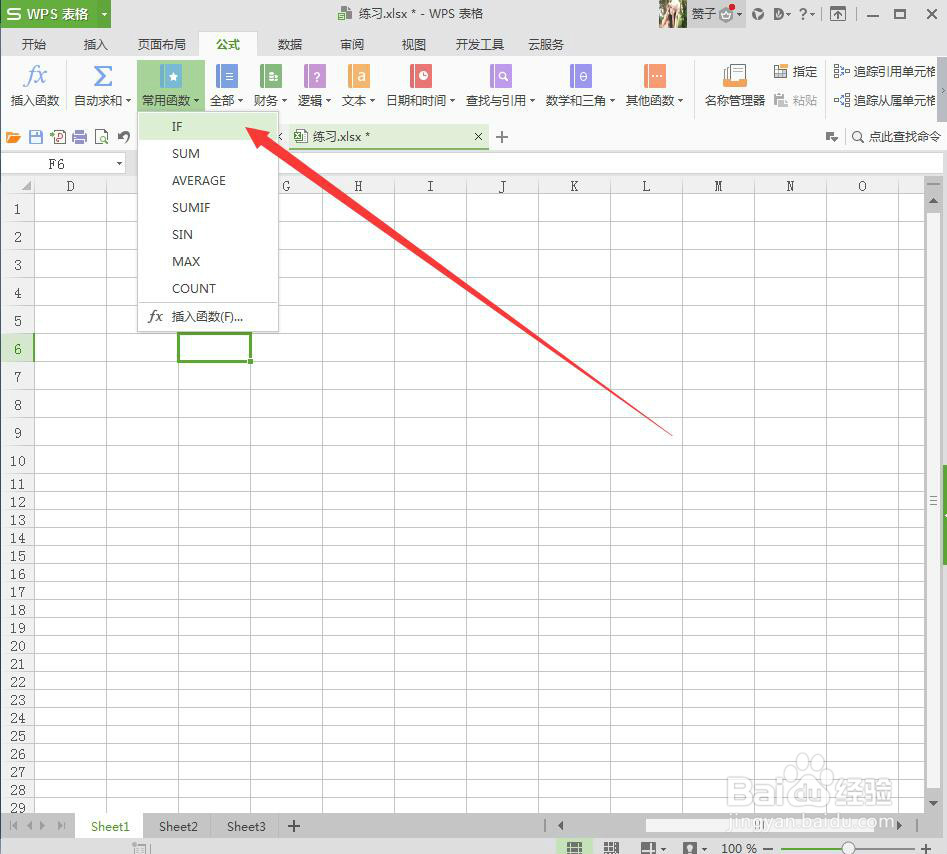
Task: Open the name box dropdown arrow
Action: click(x=119, y=164)
